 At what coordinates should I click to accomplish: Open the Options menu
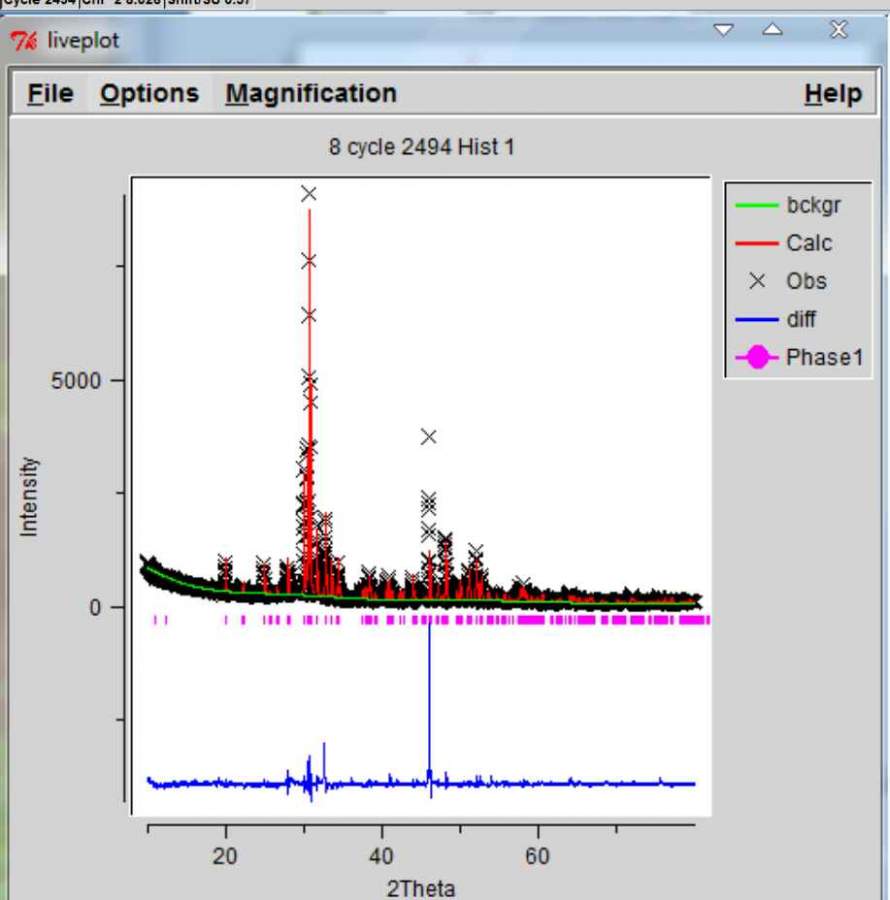pos(149,94)
